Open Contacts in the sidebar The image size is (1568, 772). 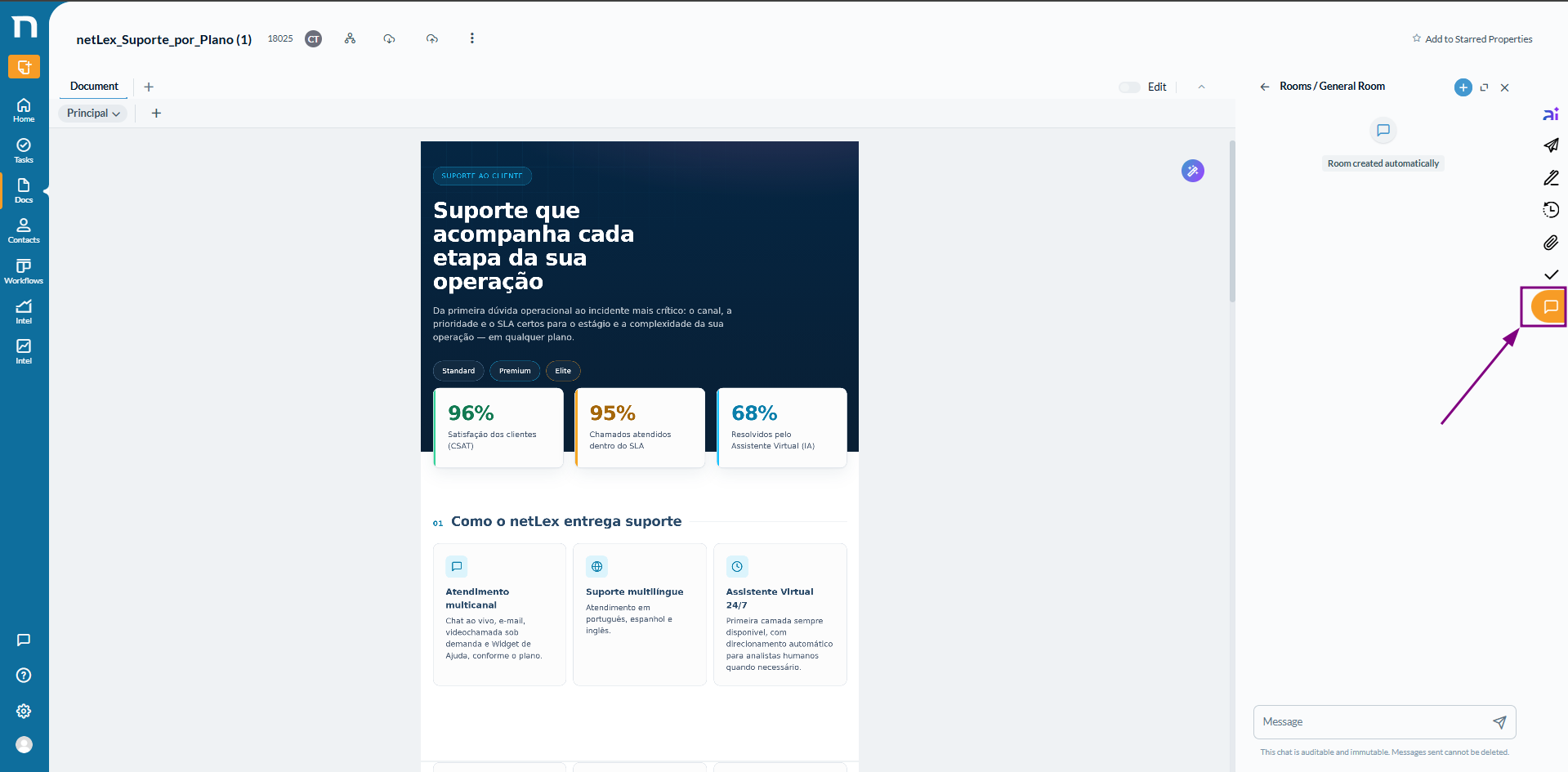(x=24, y=230)
